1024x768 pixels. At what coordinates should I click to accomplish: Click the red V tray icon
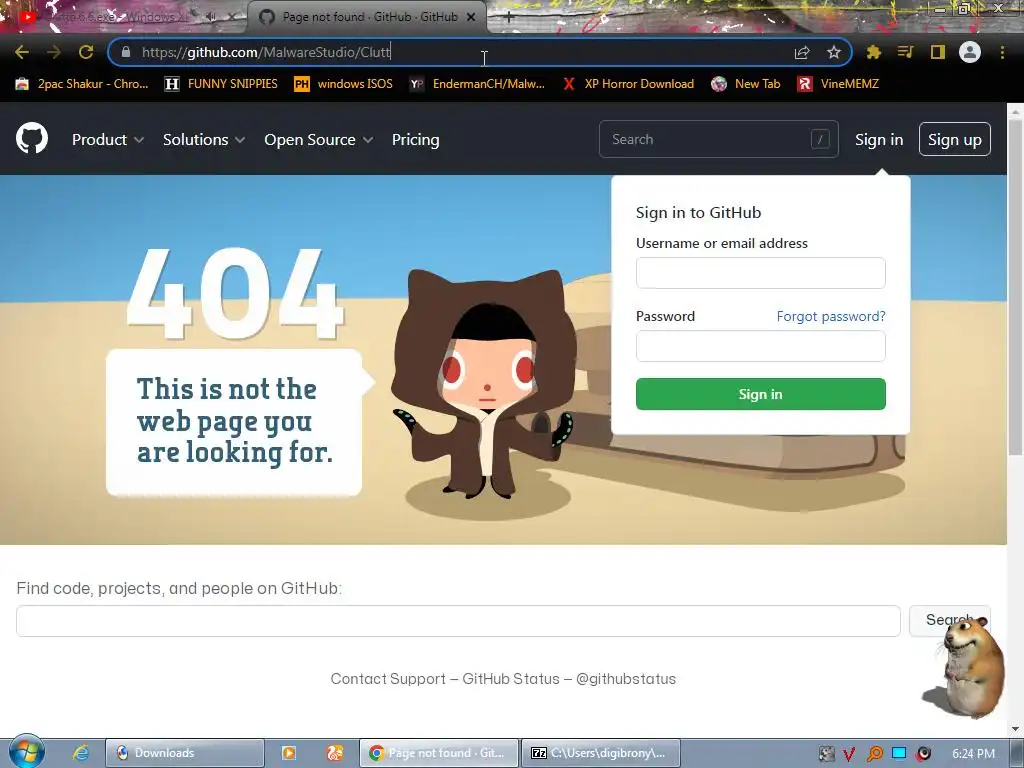pos(849,754)
